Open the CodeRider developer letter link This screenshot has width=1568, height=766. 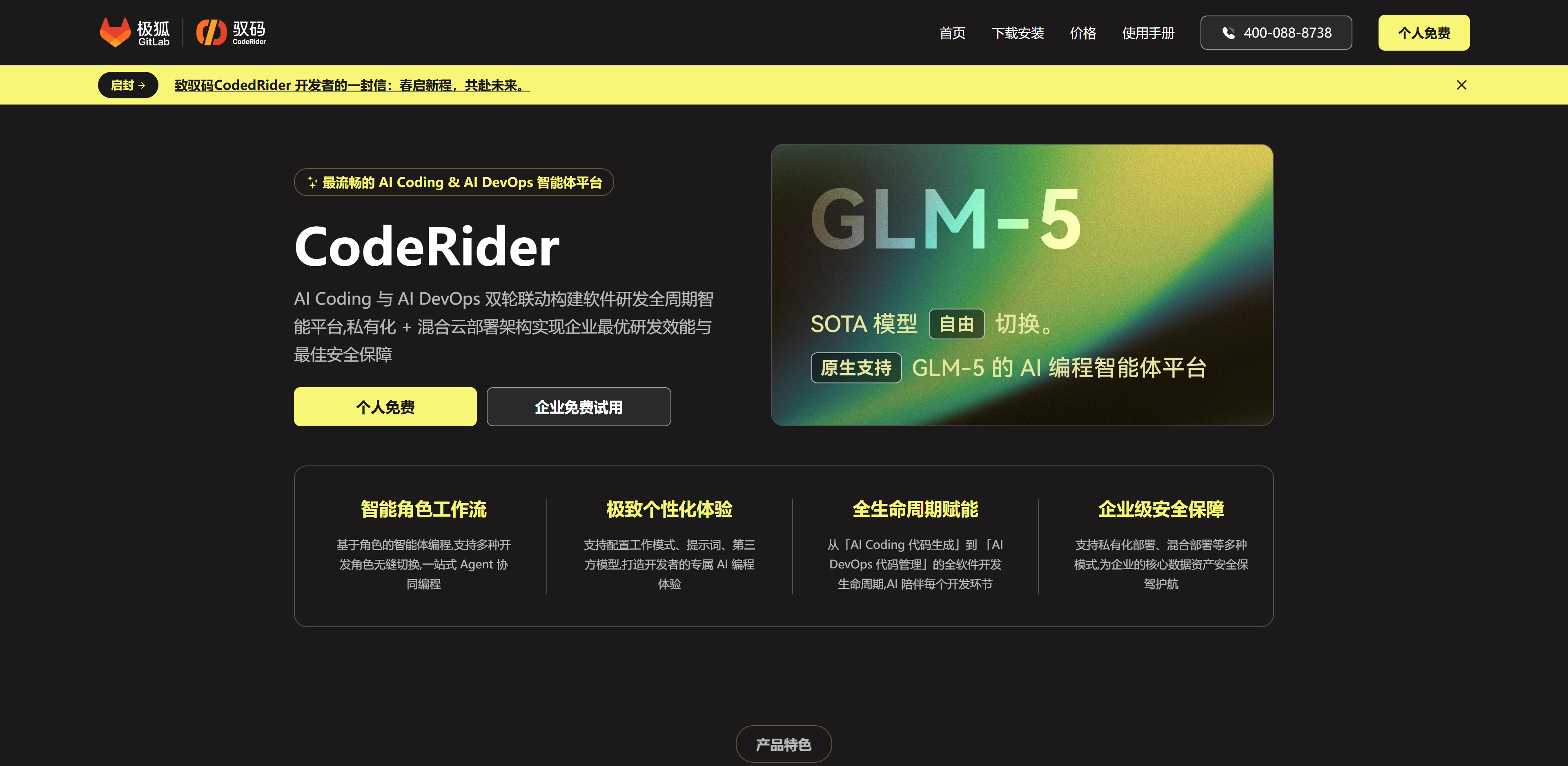pos(352,85)
